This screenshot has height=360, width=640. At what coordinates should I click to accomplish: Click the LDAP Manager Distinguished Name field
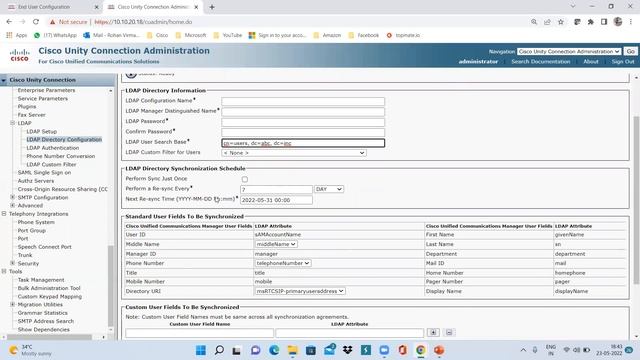[303, 111]
